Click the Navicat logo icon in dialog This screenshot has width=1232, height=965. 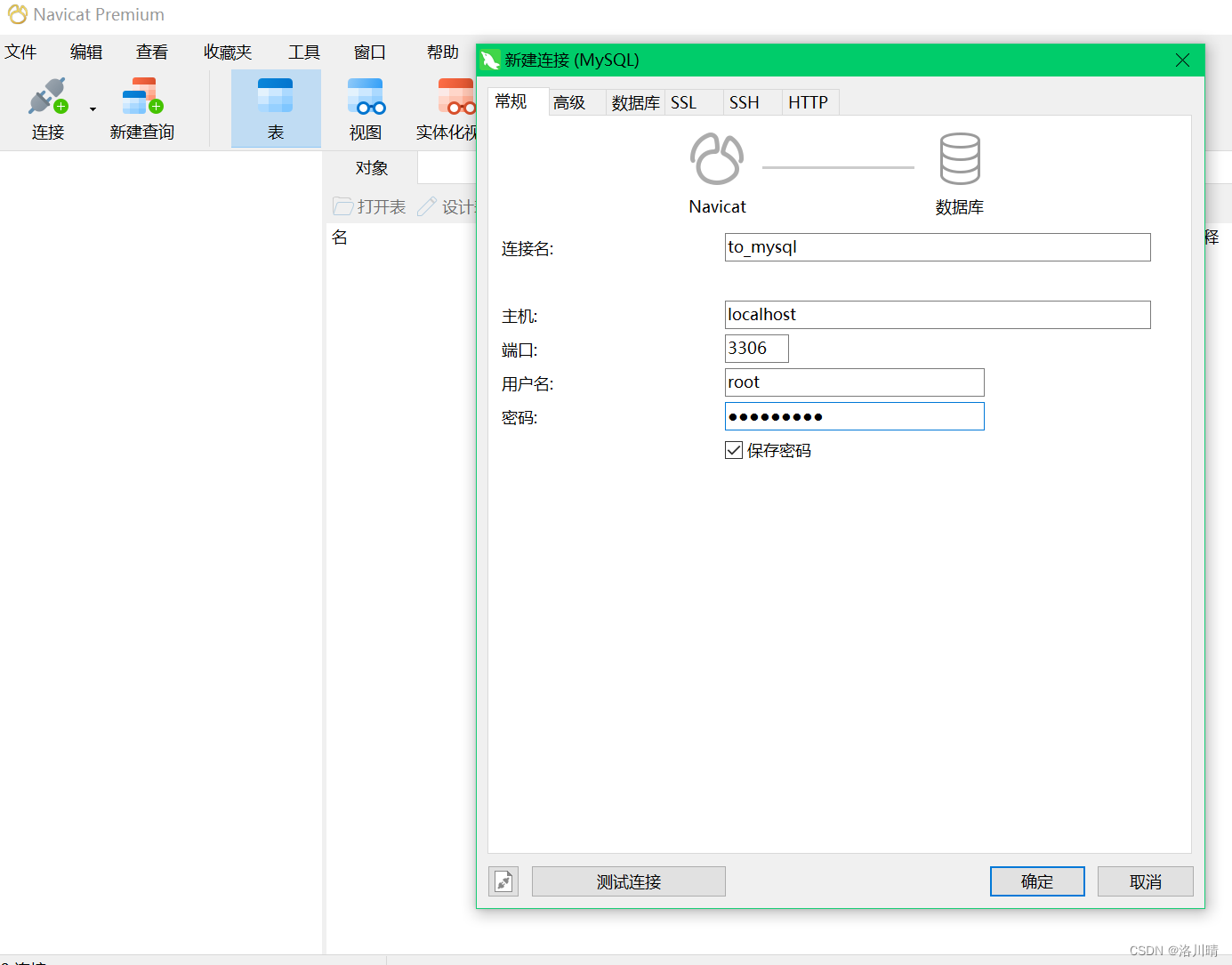717,159
